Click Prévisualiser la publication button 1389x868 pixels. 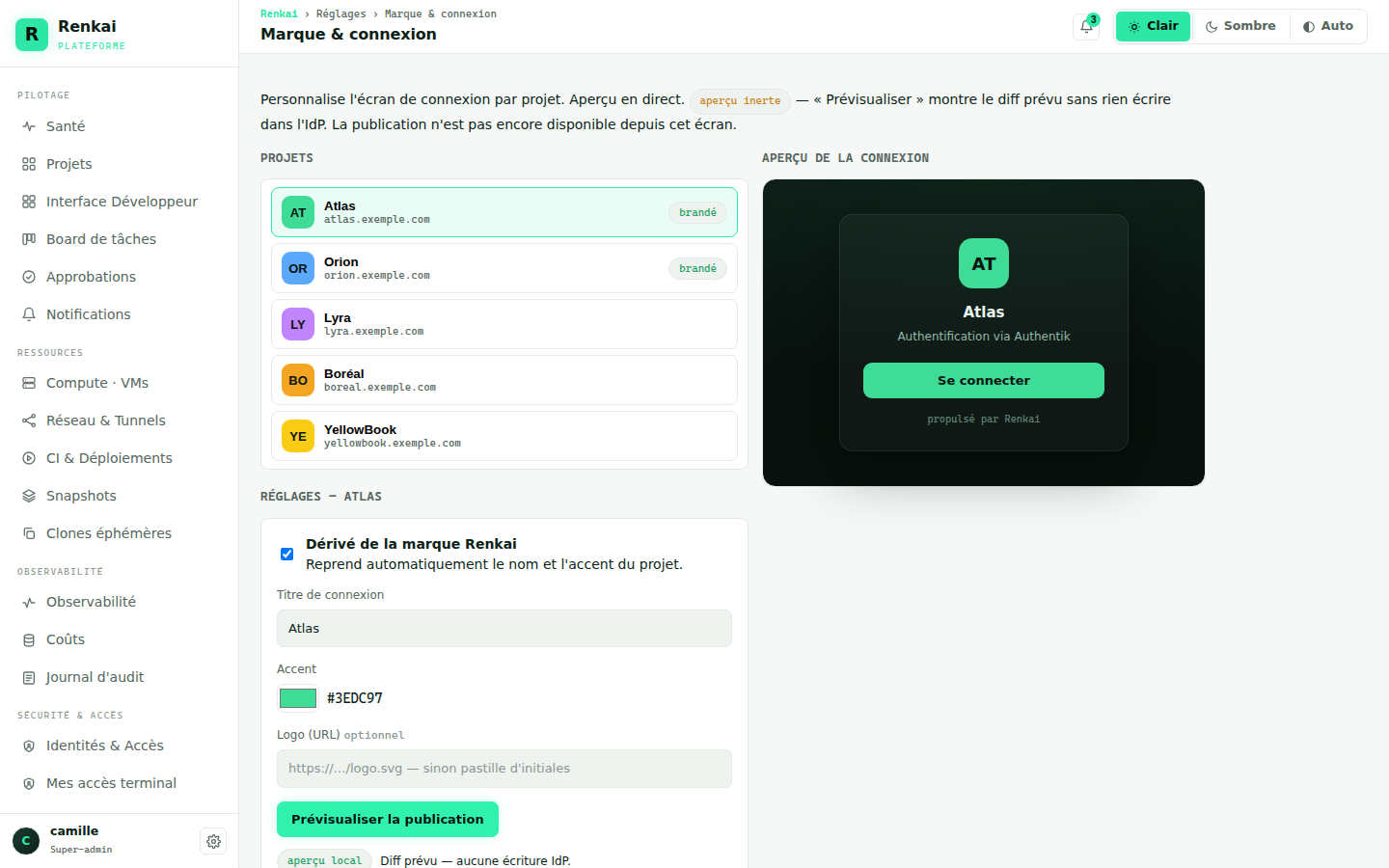(x=388, y=819)
